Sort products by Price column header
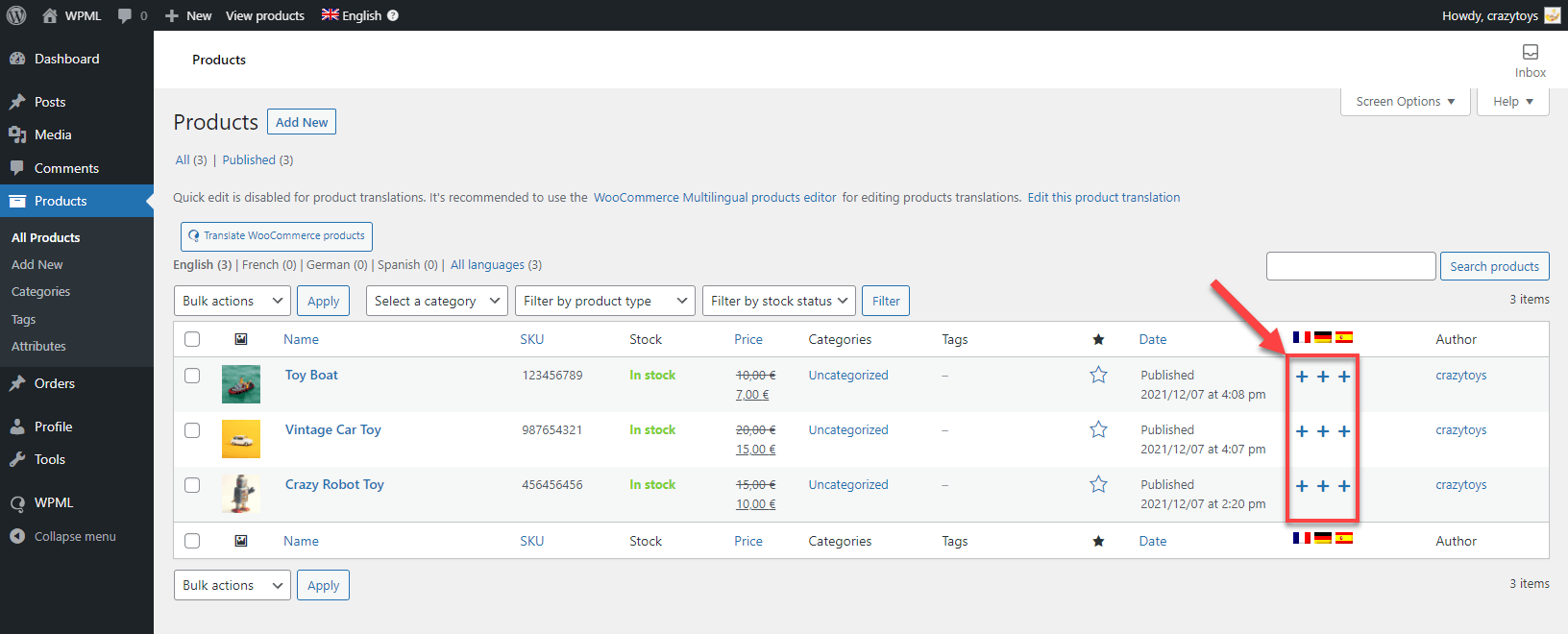 748,339
